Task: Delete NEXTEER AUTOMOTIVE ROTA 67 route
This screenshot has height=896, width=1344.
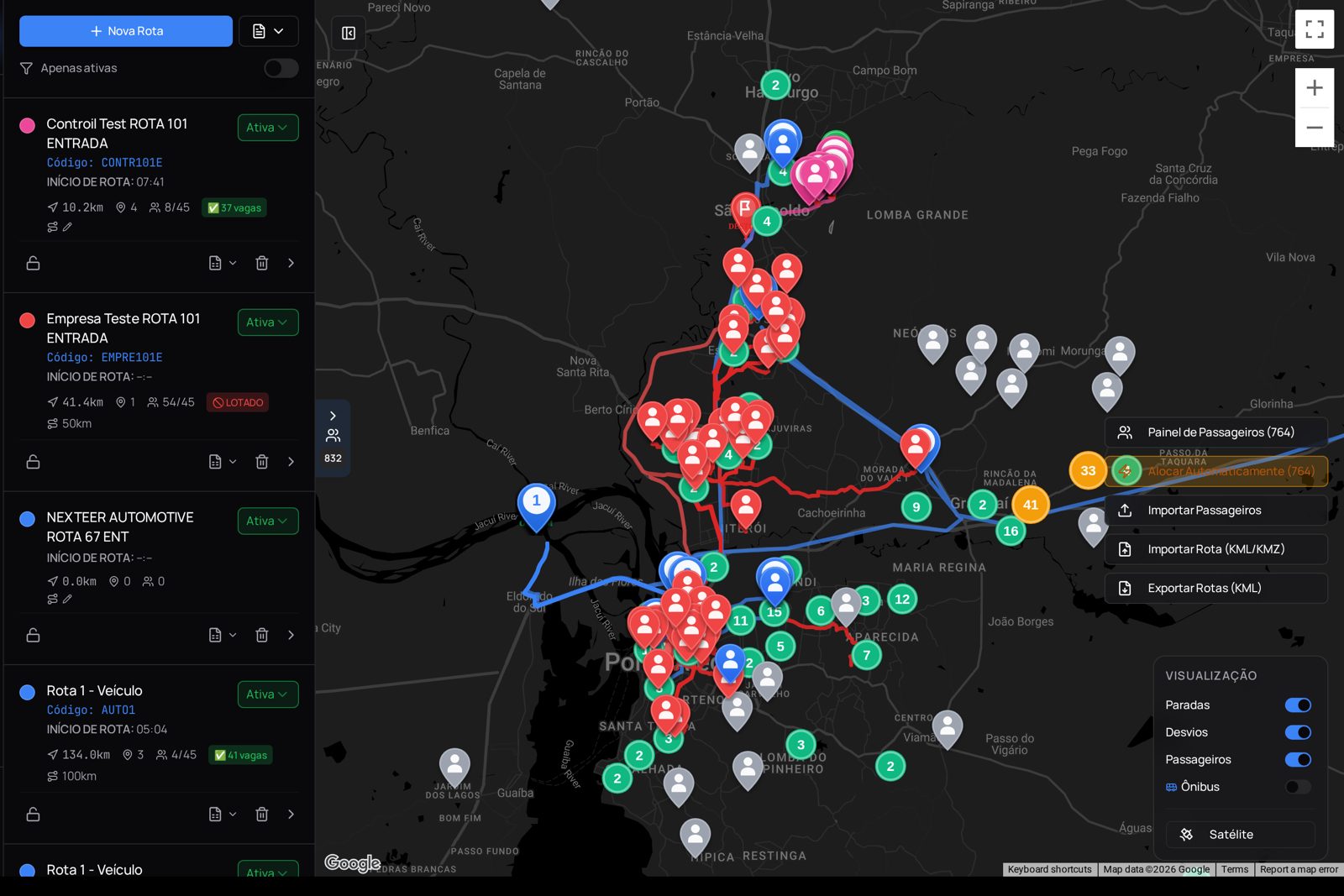Action: tap(262, 635)
